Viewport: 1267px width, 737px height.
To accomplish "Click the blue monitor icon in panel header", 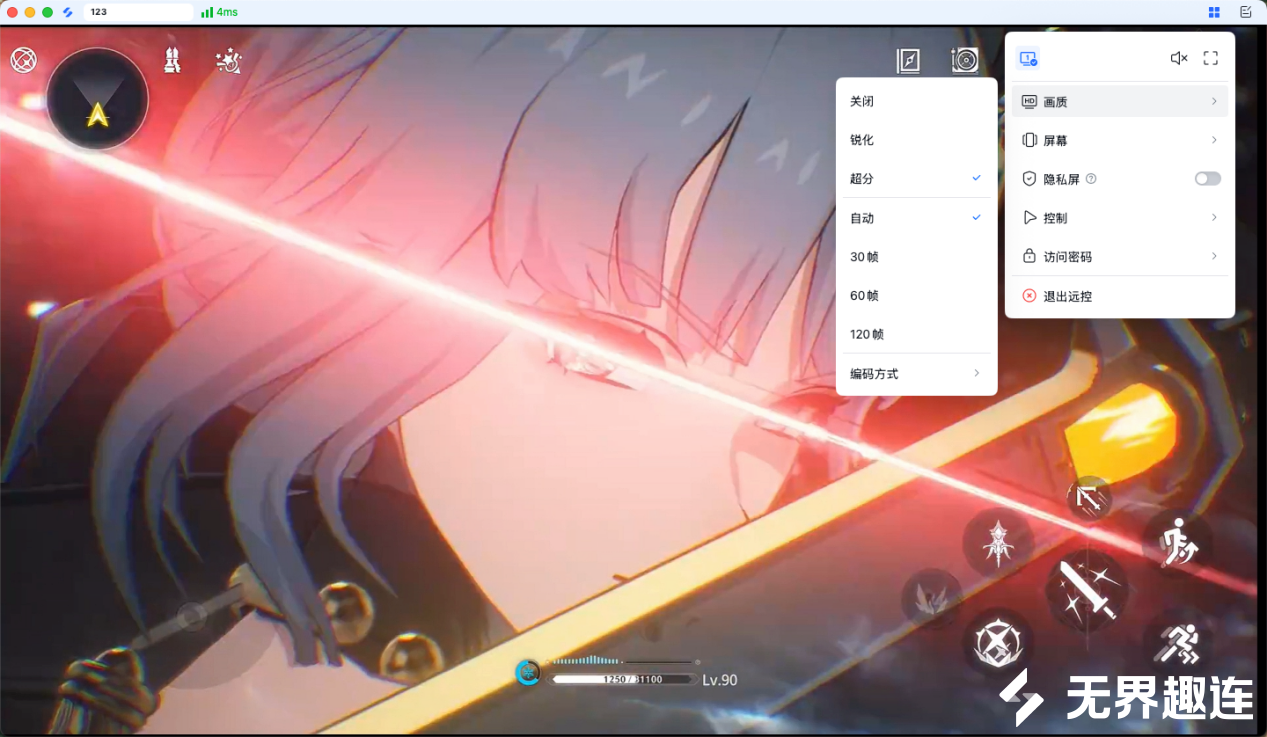I will click(x=1028, y=58).
